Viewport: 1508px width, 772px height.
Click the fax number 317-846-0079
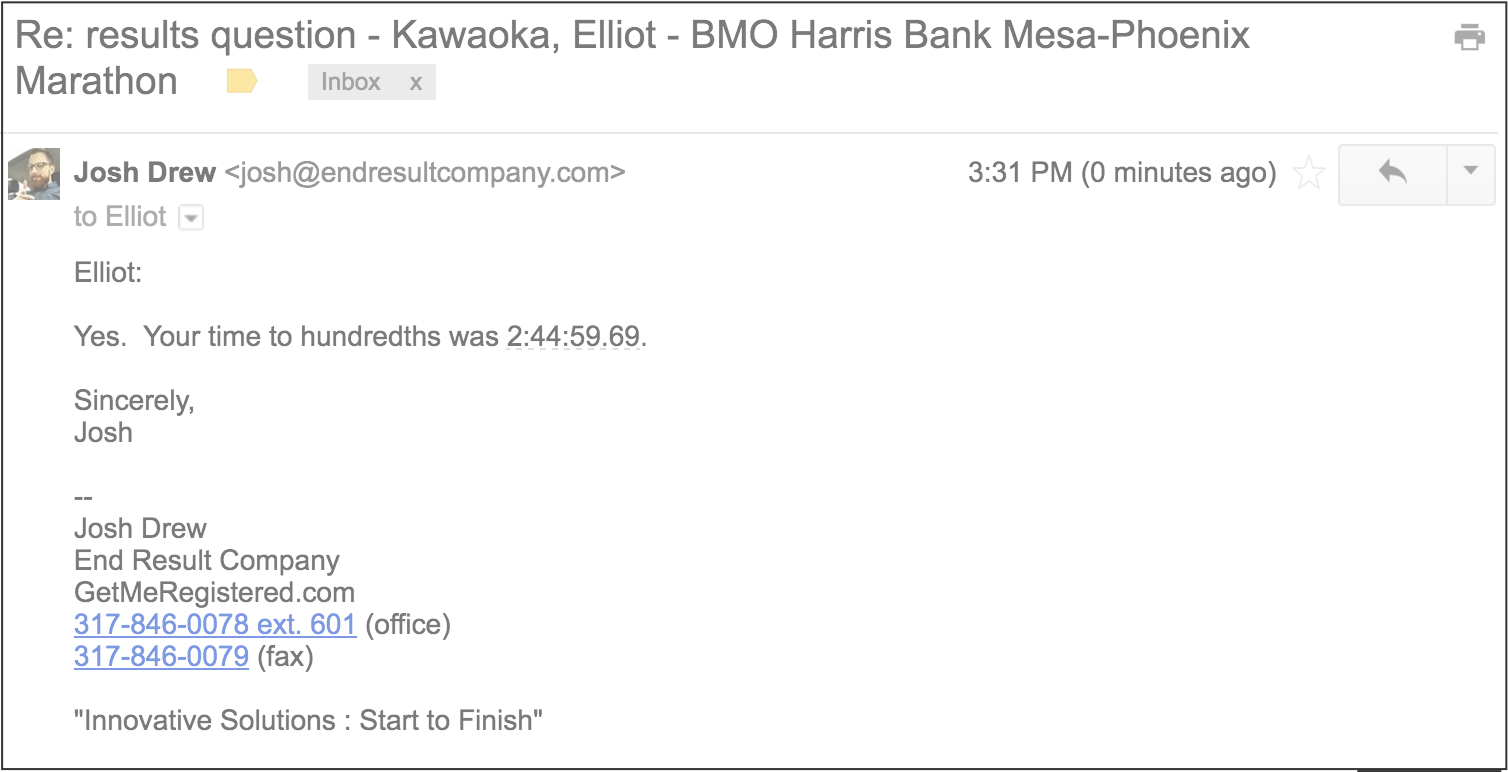161,656
